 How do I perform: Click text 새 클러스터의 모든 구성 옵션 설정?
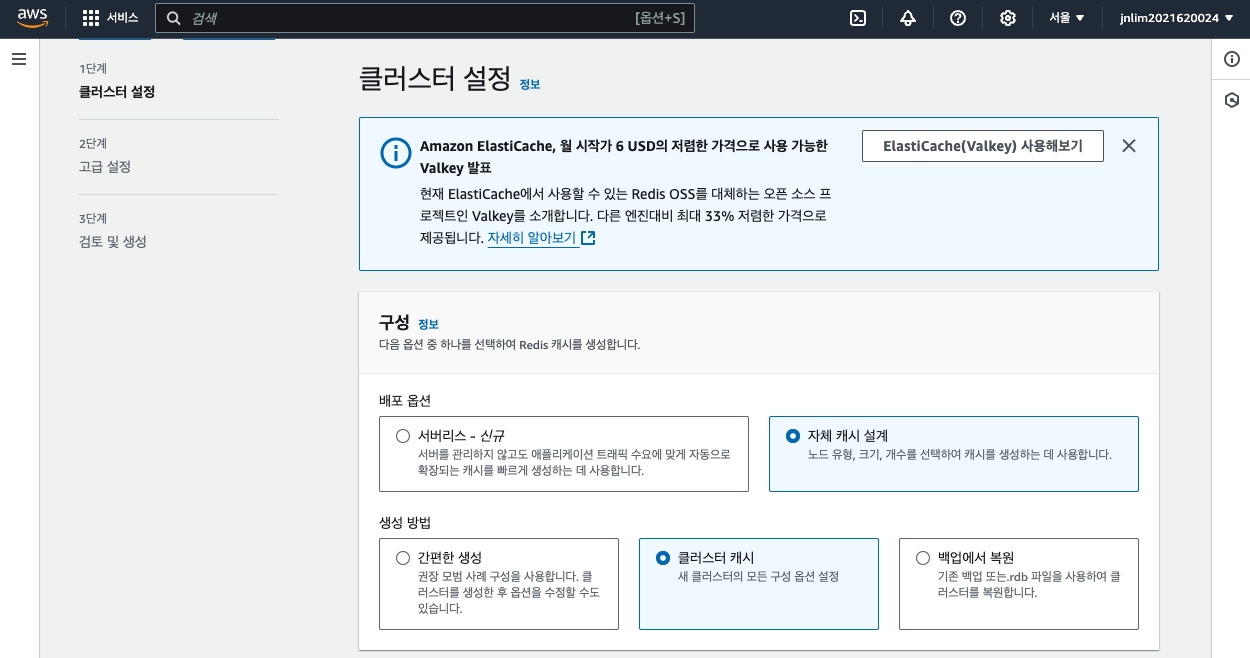[758, 577]
